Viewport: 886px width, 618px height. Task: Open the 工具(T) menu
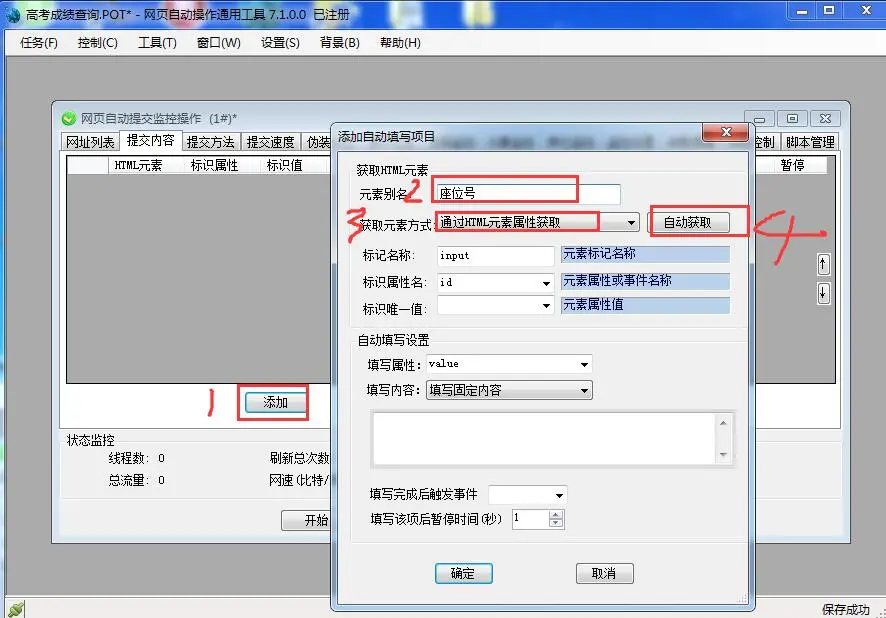point(157,43)
